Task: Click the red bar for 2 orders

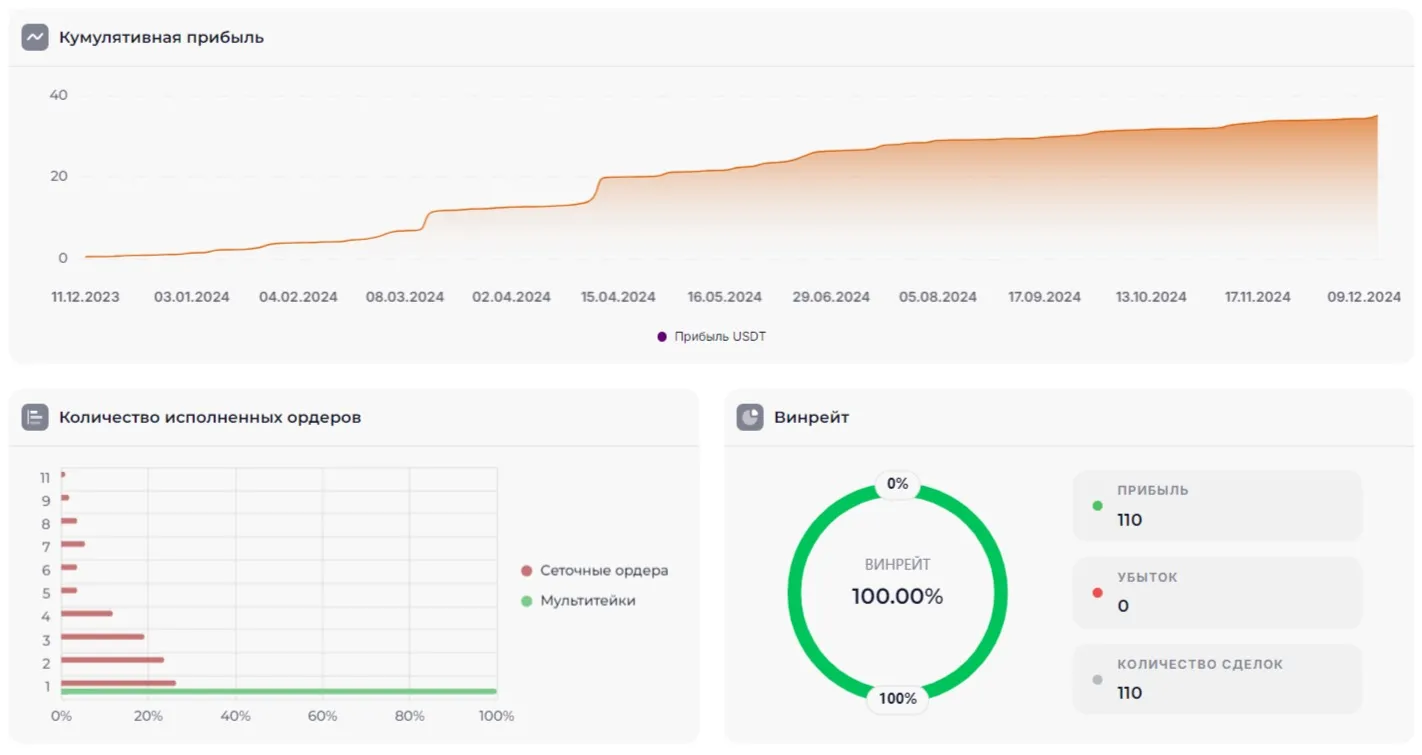Action: (x=112, y=660)
